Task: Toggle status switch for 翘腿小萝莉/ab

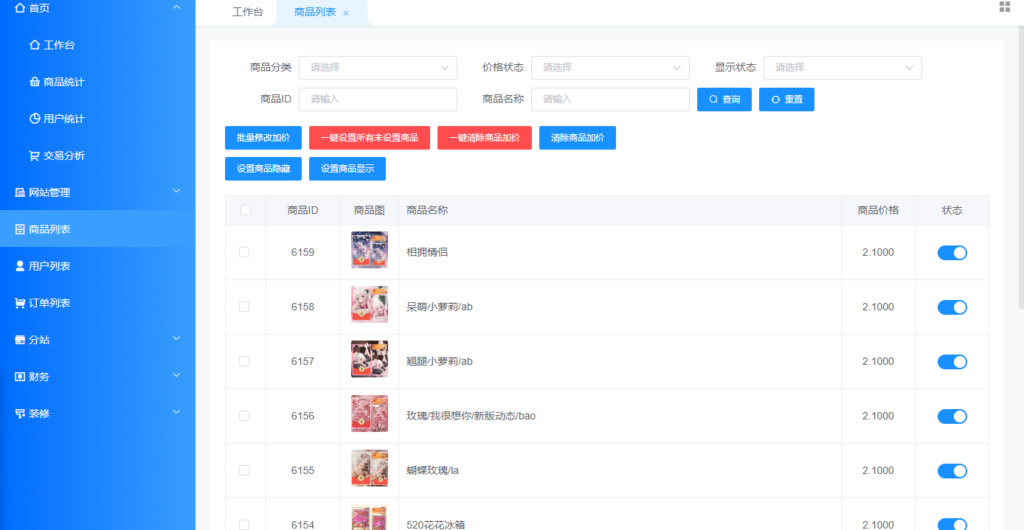Action: coord(952,362)
